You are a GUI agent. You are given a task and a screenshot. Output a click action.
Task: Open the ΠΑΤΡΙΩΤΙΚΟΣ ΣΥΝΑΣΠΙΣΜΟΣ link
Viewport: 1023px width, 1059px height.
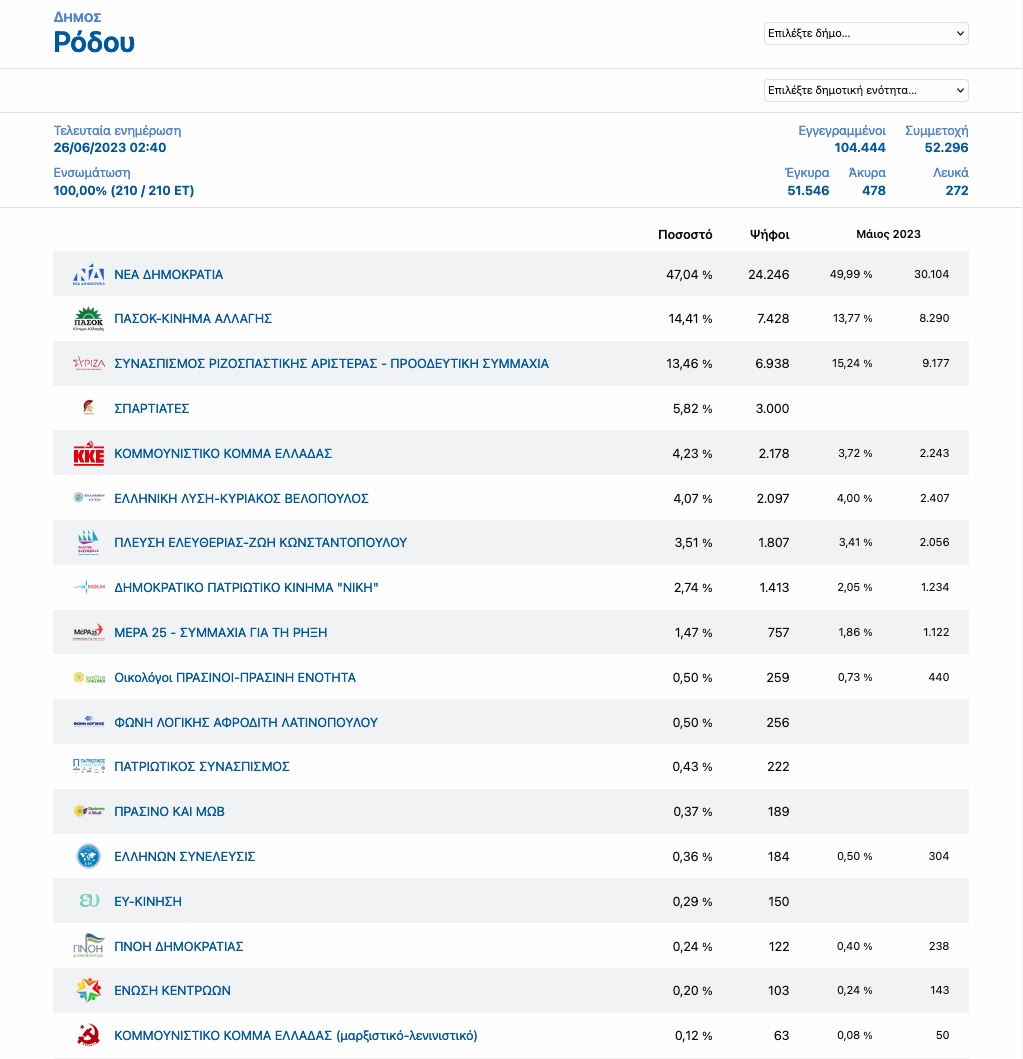[x=202, y=766]
